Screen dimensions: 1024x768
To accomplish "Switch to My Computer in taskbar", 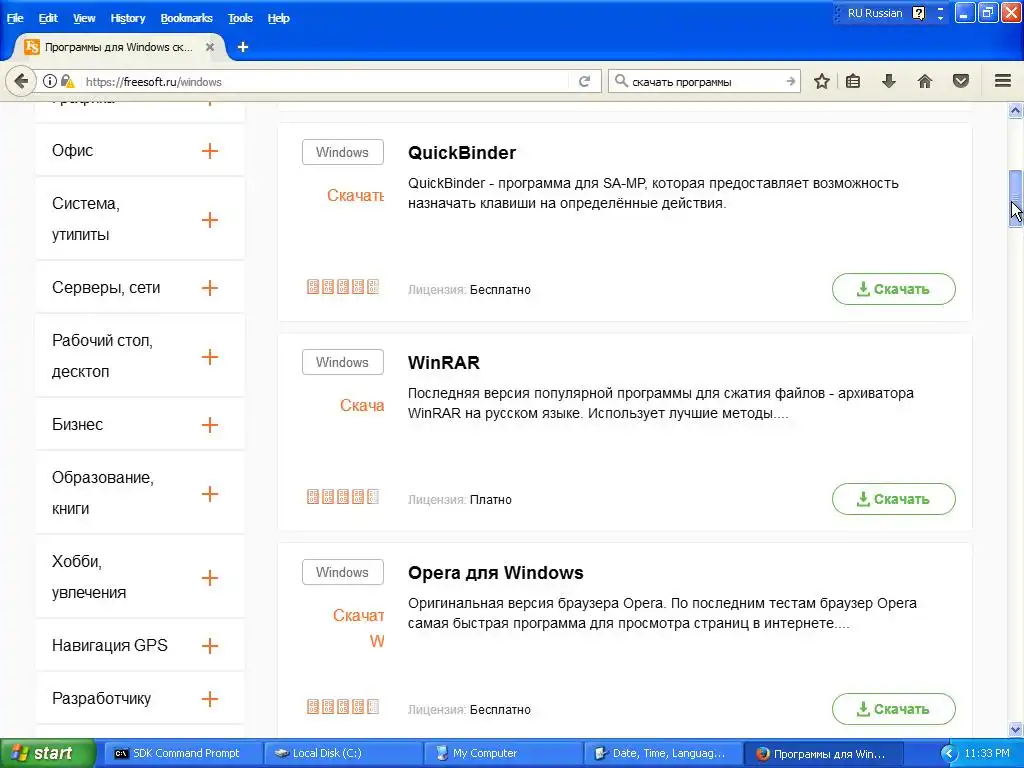I will [503, 754].
